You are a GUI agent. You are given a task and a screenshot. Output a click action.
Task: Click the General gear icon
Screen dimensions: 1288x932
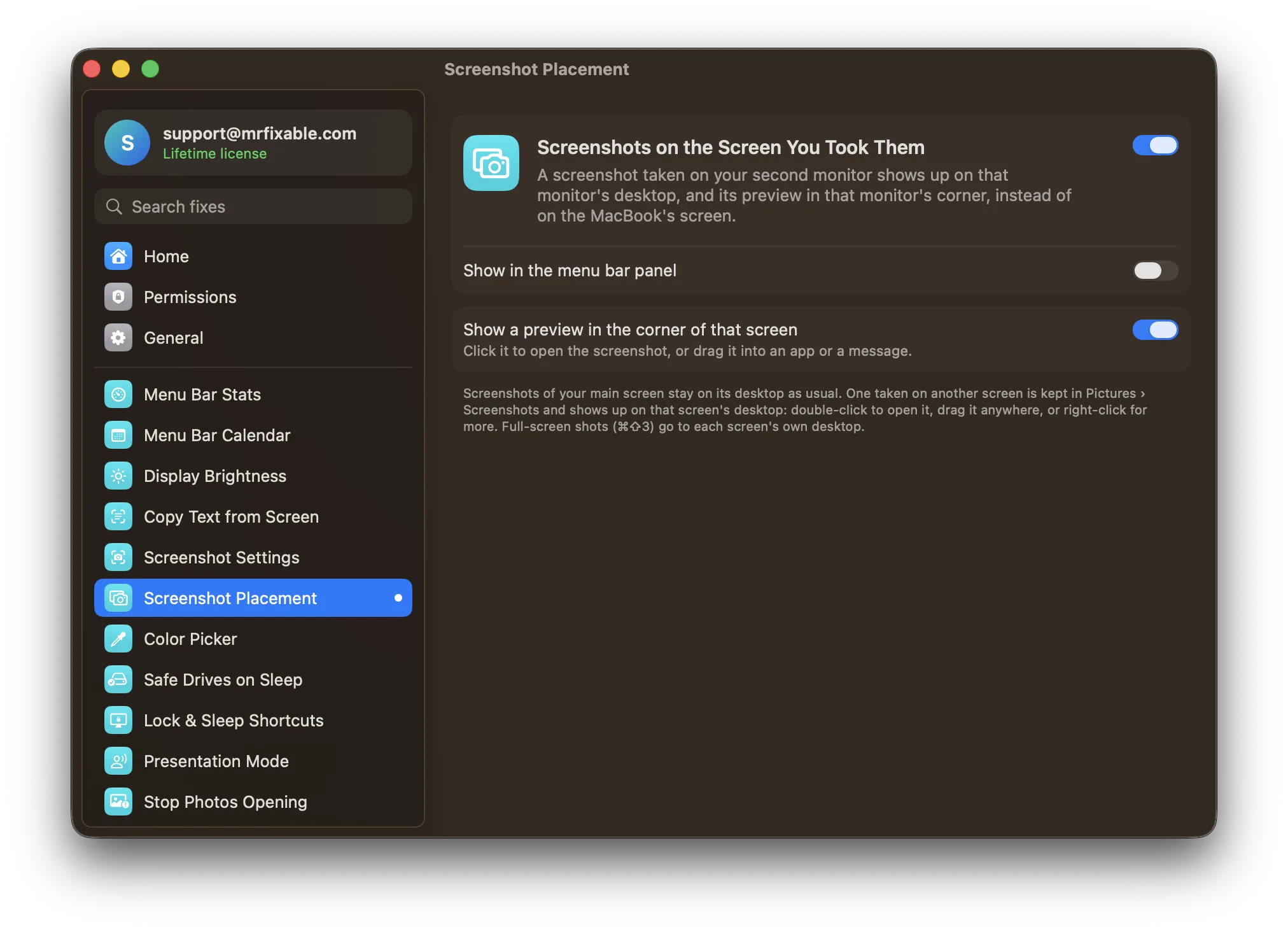(118, 338)
